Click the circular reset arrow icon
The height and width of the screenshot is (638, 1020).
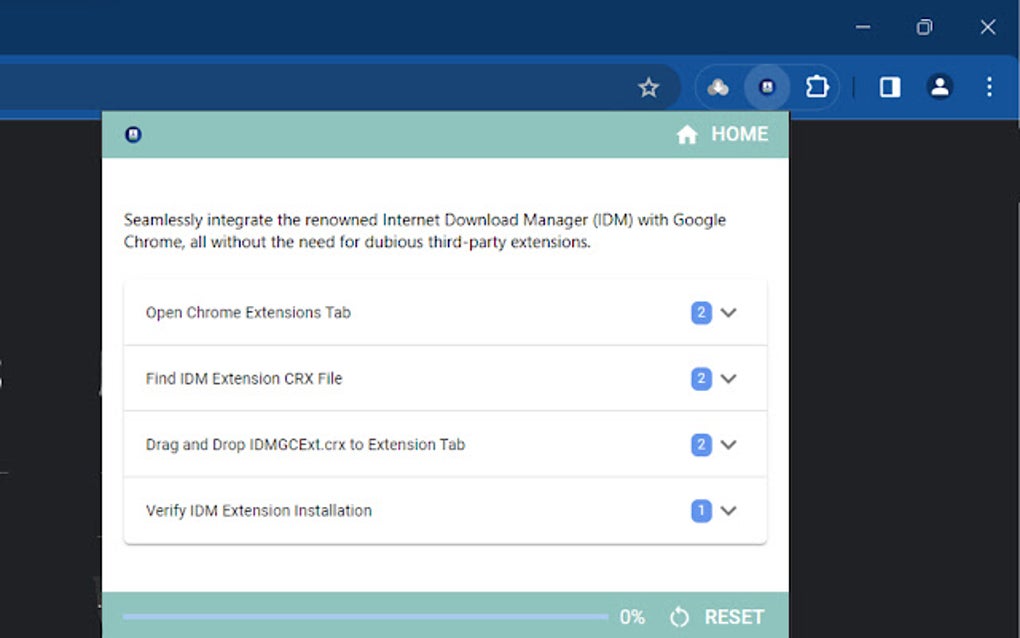pos(678,617)
